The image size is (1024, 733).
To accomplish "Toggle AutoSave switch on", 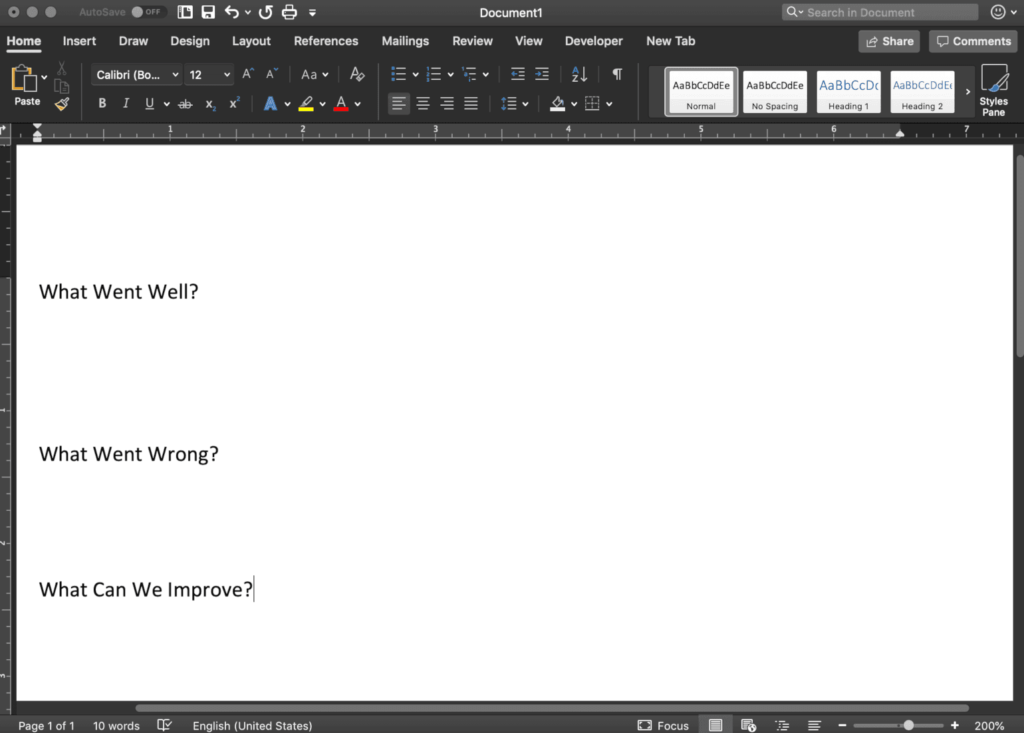I will [x=146, y=12].
